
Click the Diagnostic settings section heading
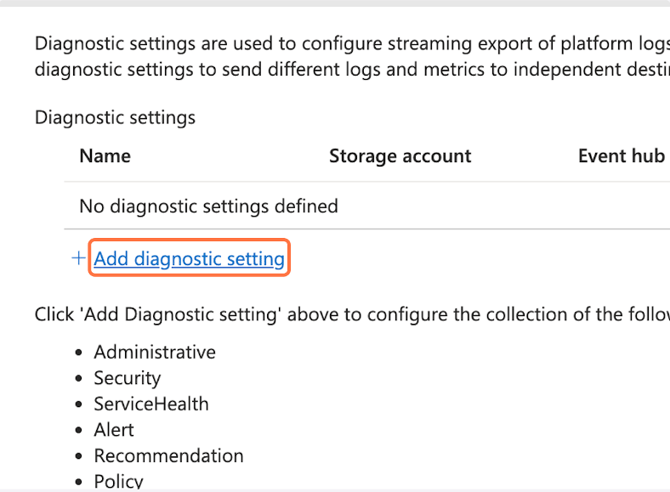(x=115, y=118)
